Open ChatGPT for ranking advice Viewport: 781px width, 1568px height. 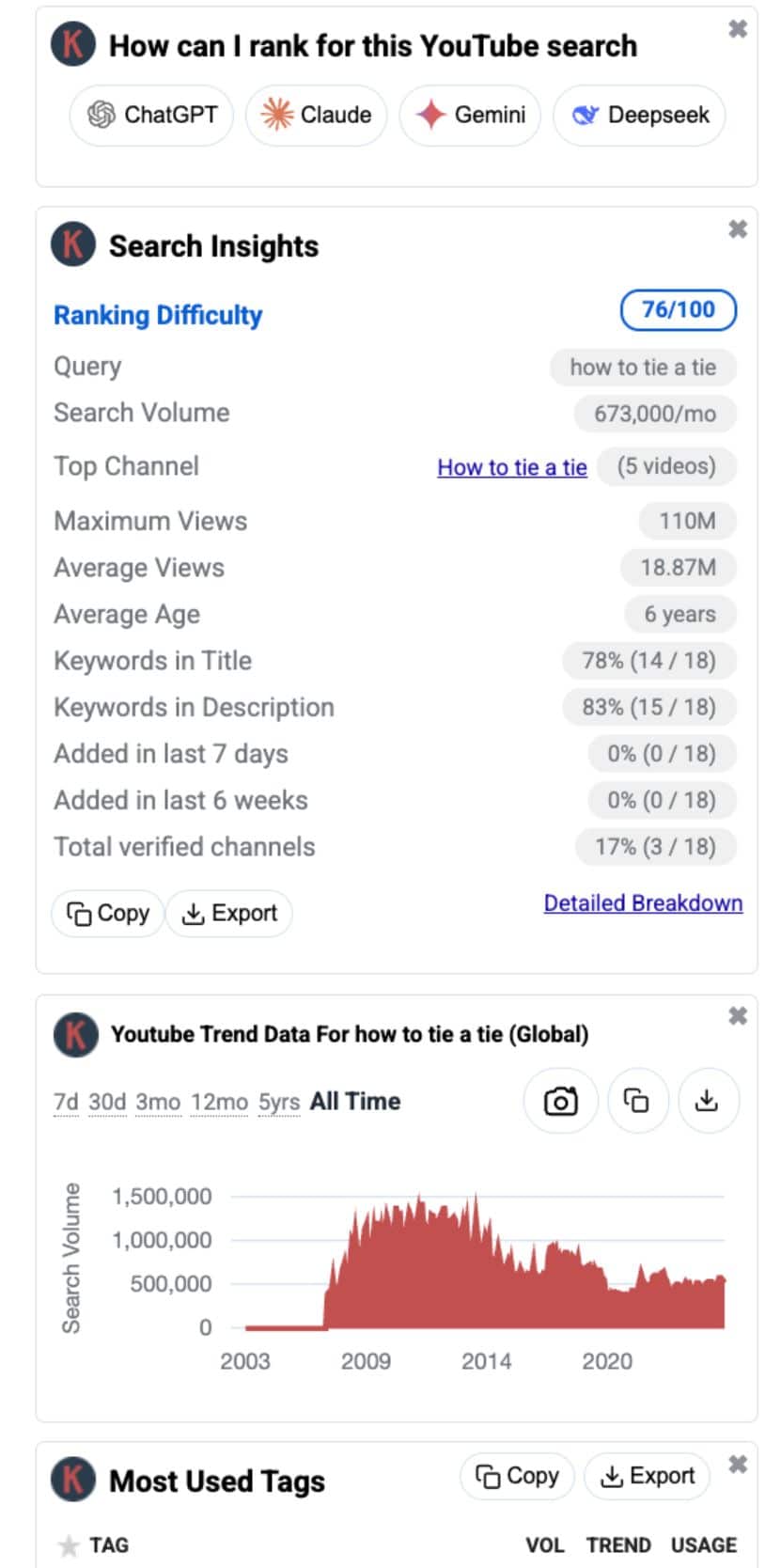tap(151, 115)
